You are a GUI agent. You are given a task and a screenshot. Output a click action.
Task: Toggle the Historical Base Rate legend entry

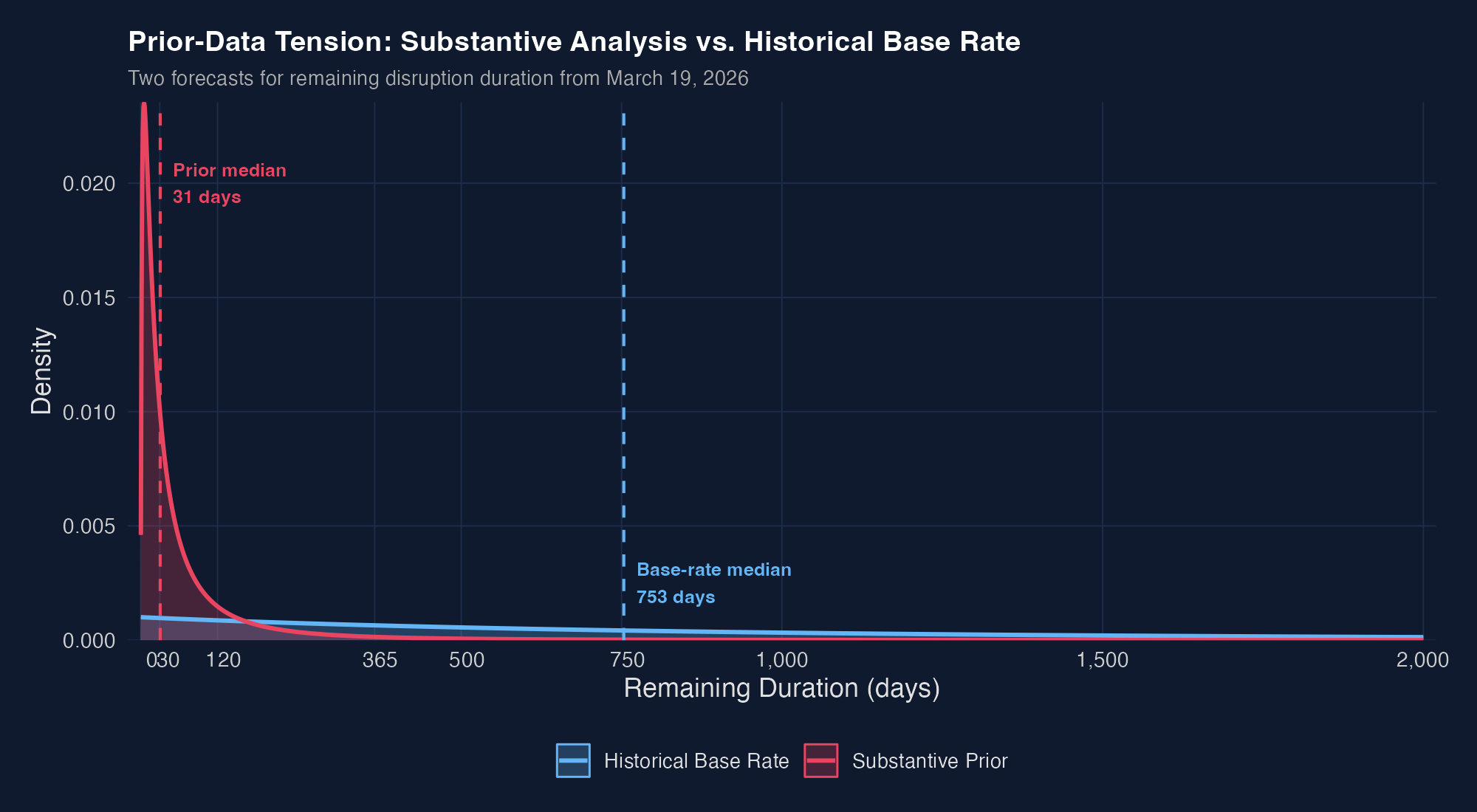click(x=696, y=761)
